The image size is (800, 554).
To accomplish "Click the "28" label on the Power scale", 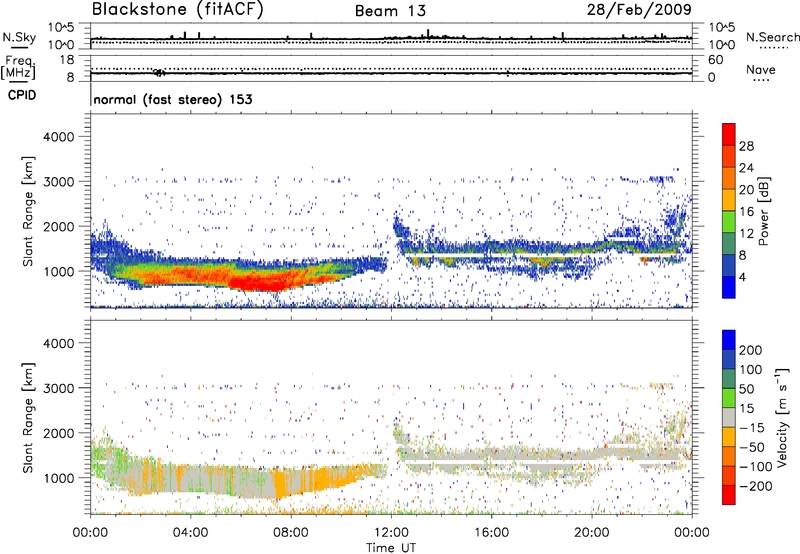I will coord(746,146).
